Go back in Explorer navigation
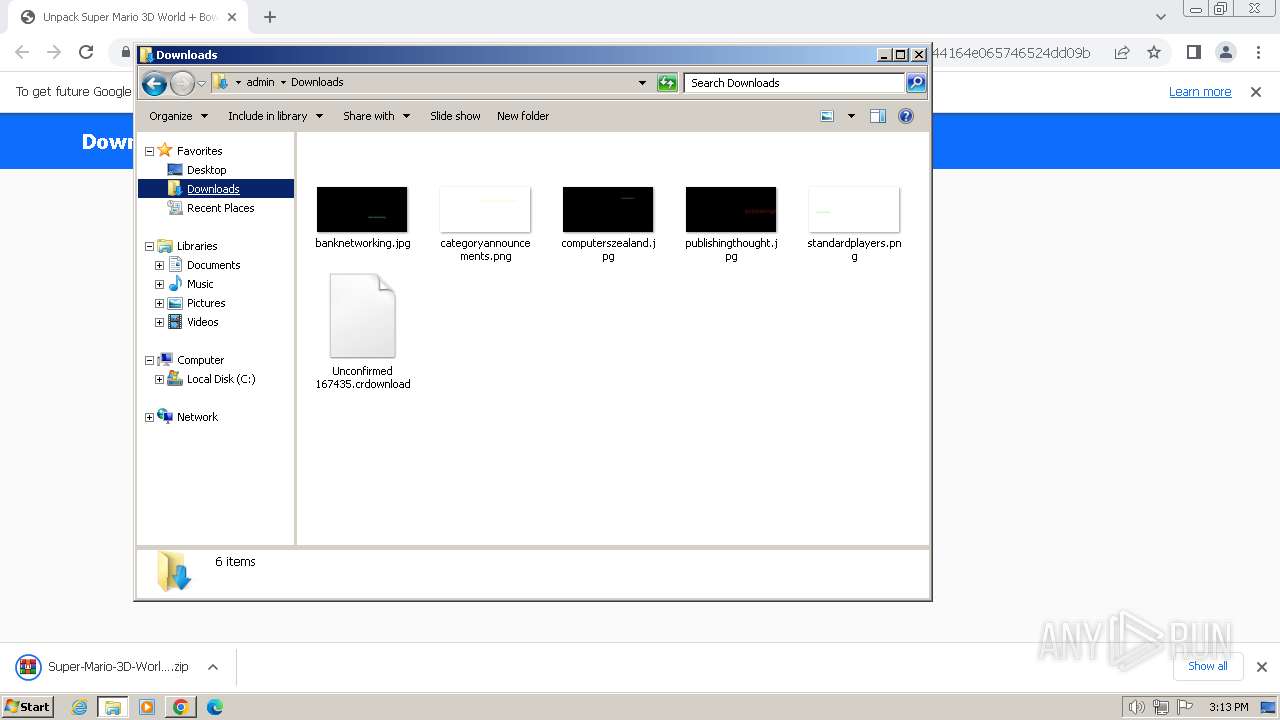 154,83
